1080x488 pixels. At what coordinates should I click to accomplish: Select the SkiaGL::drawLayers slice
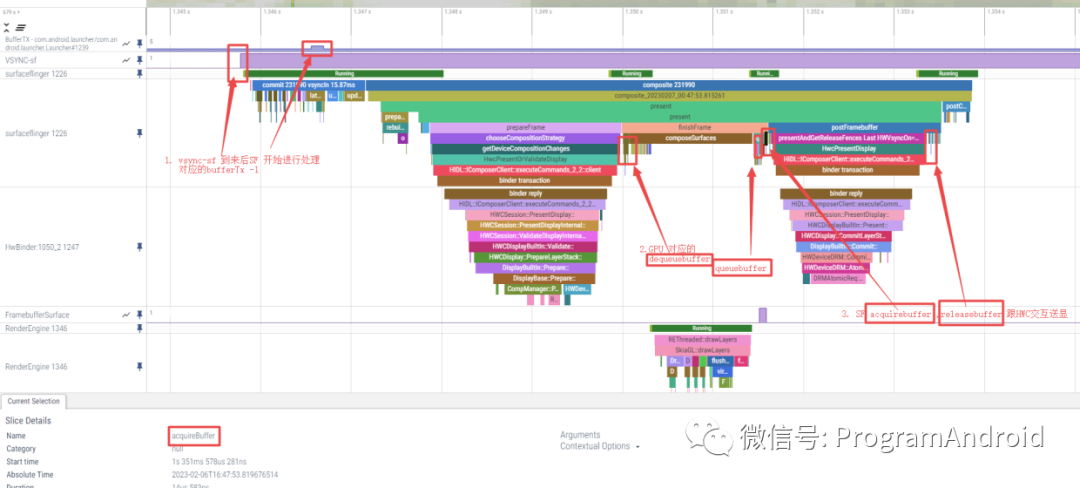[x=702, y=350]
